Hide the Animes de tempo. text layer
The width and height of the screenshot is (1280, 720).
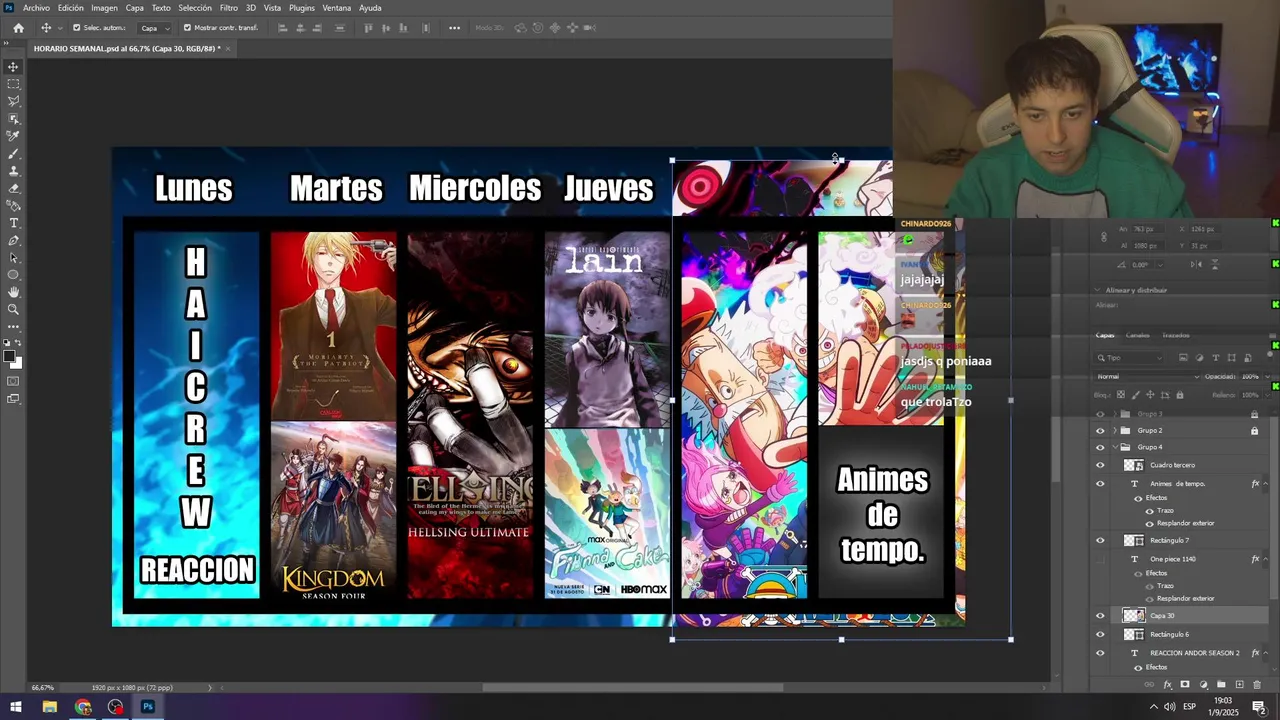pyautogui.click(x=1100, y=484)
